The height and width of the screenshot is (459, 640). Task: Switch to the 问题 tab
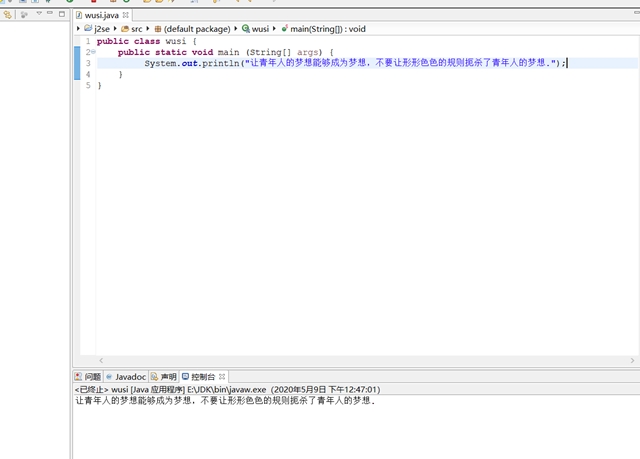92,377
